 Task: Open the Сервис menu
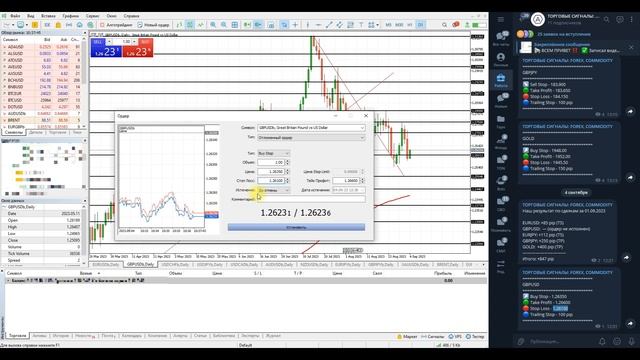[93, 16]
